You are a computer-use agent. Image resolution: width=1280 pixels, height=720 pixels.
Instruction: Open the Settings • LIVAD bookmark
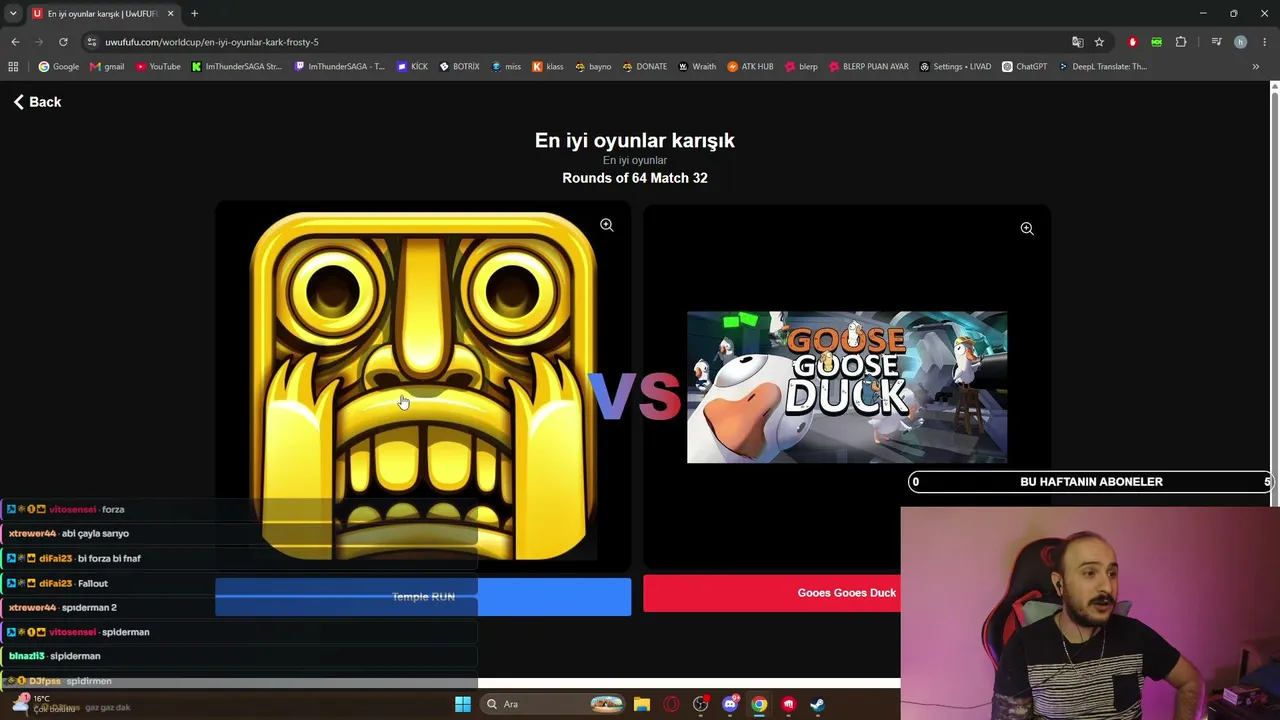click(955, 67)
